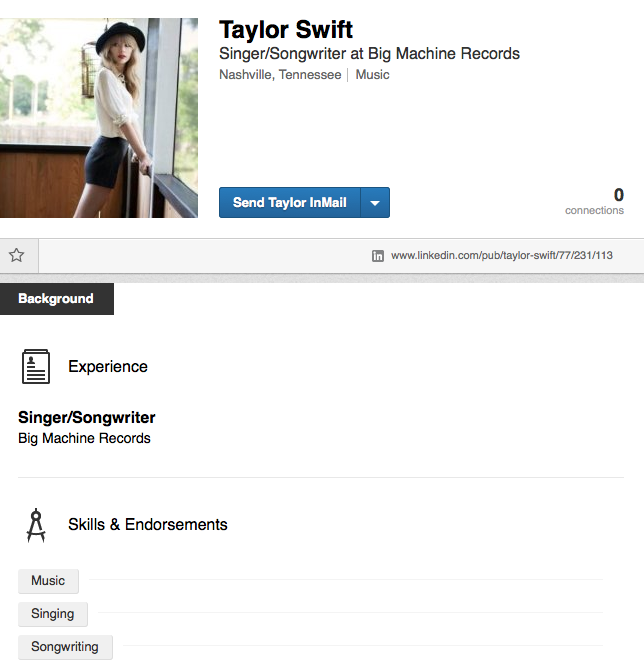Image resolution: width=644 pixels, height=666 pixels.
Task: Open the dropdown arrow beside Send InMail
Action: [x=375, y=203]
